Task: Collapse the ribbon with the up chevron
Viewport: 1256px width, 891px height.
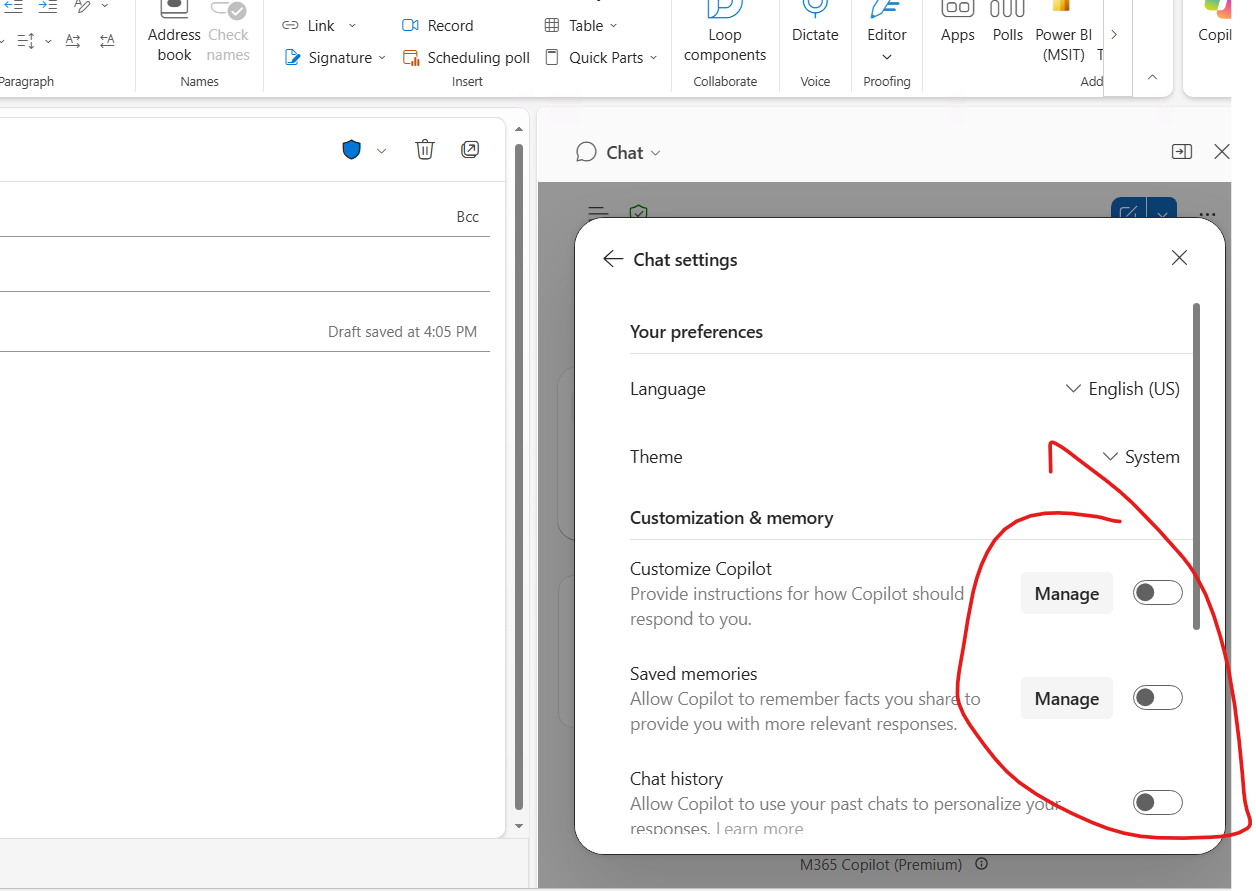Action: pos(1152,77)
